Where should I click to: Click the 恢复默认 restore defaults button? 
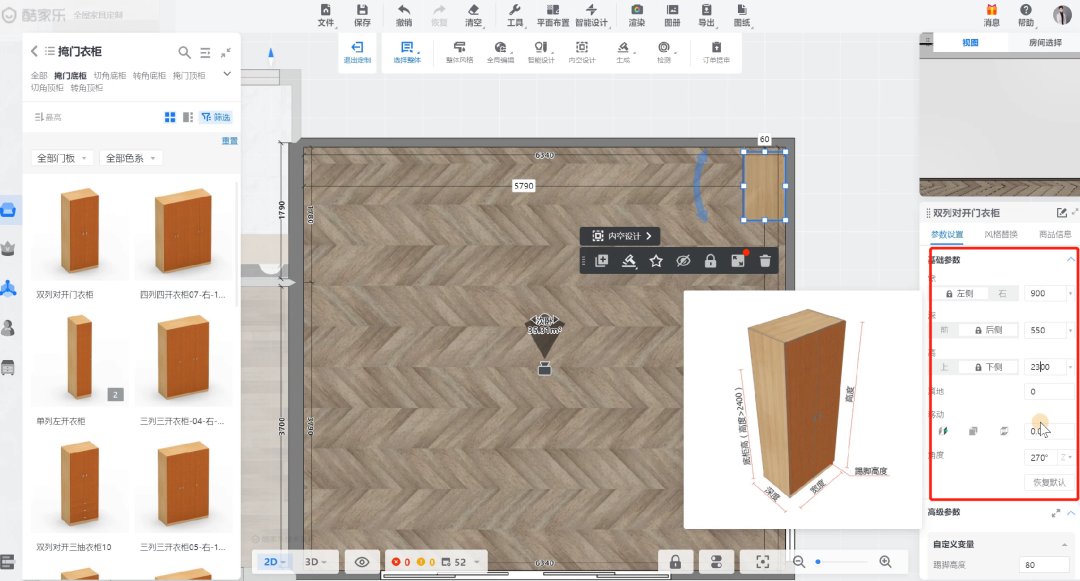(x=1049, y=482)
